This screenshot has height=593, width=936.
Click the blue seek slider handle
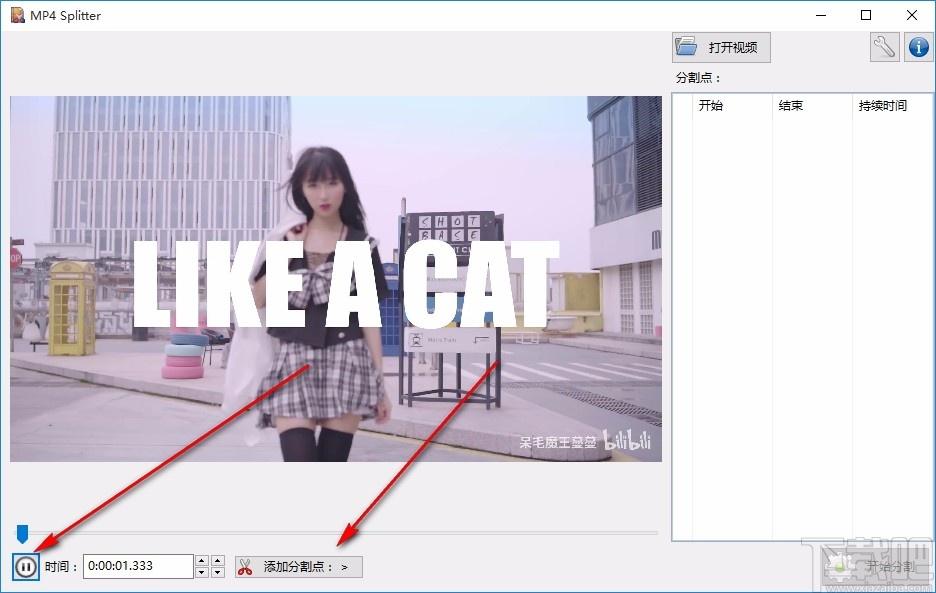22,534
